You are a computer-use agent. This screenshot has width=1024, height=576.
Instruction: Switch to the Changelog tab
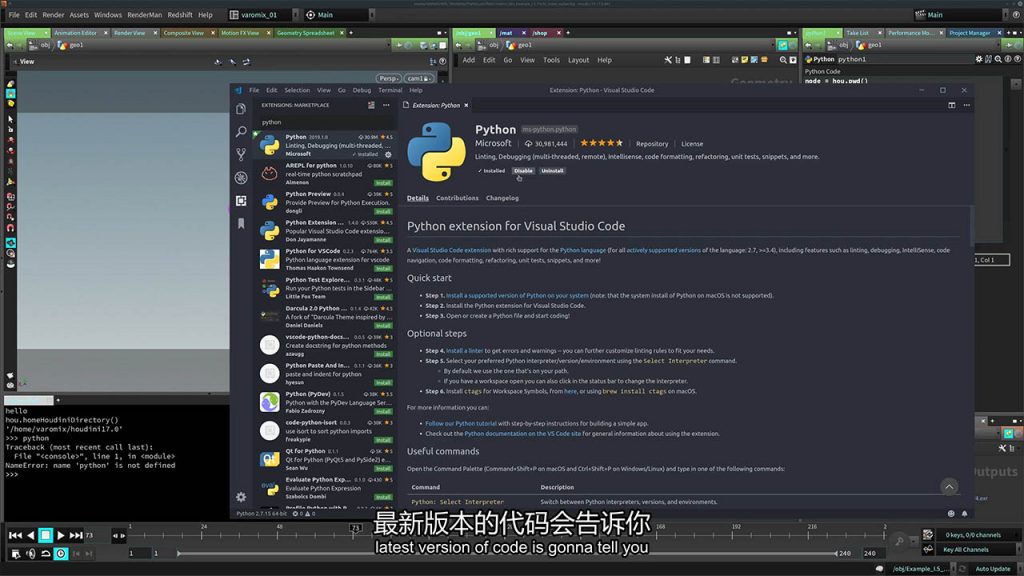pos(502,198)
